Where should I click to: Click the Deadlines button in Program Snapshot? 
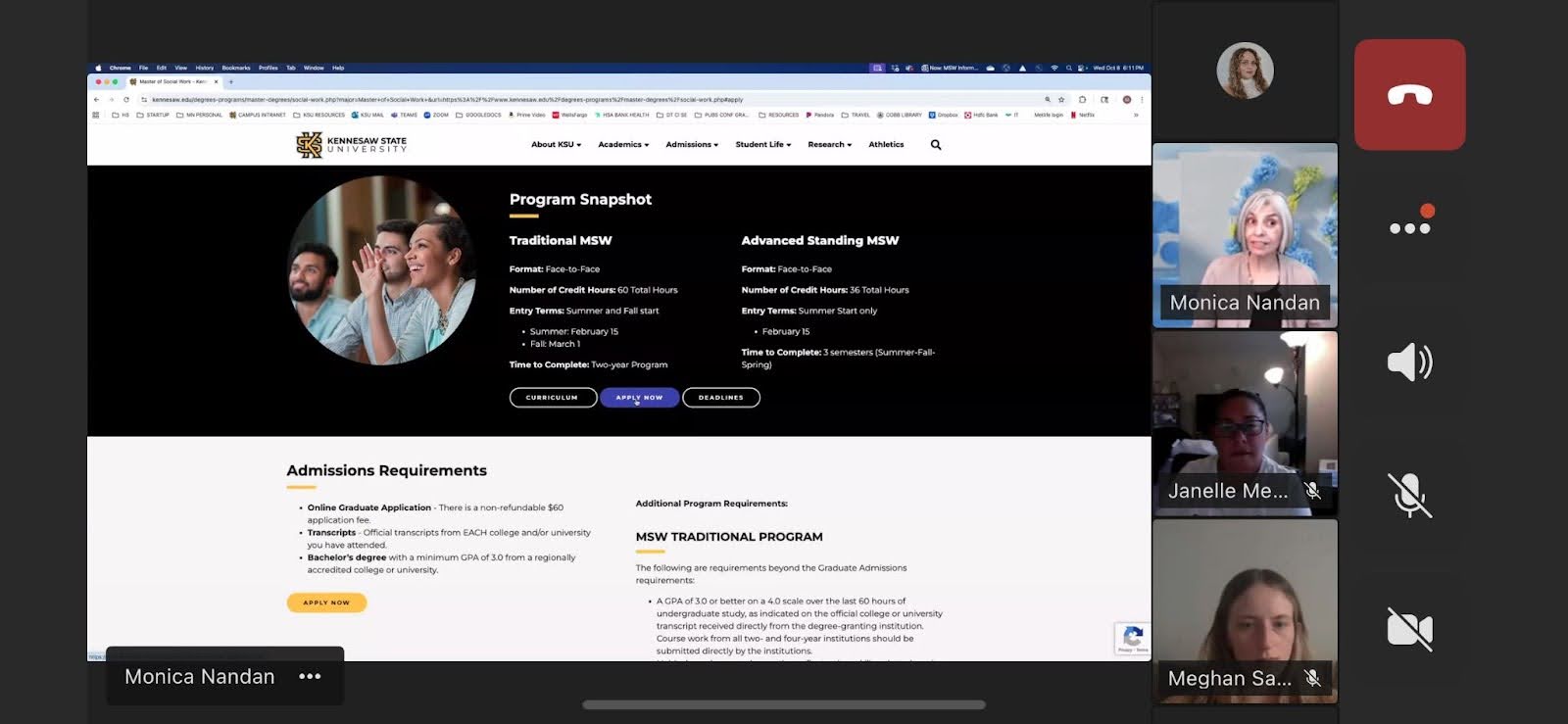pos(720,398)
